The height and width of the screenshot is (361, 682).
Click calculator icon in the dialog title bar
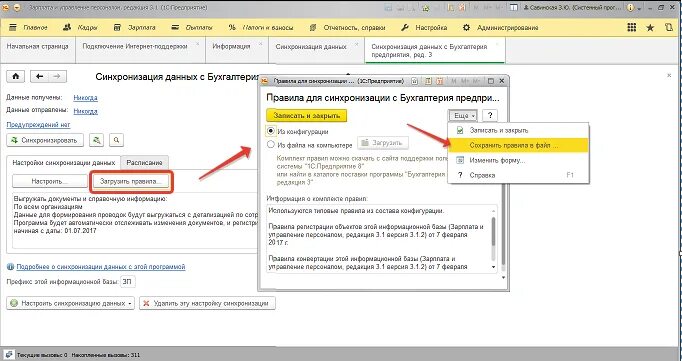coord(428,81)
